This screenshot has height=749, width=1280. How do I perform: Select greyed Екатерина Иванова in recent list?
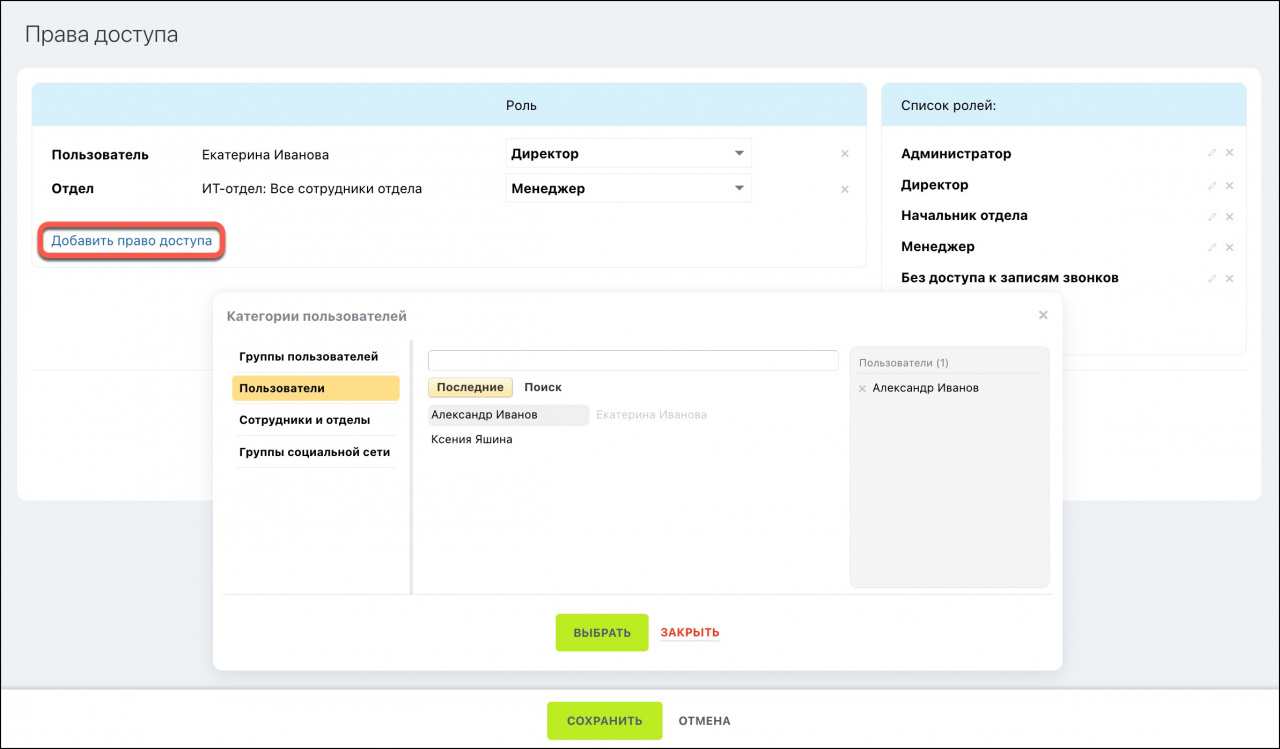pos(651,415)
